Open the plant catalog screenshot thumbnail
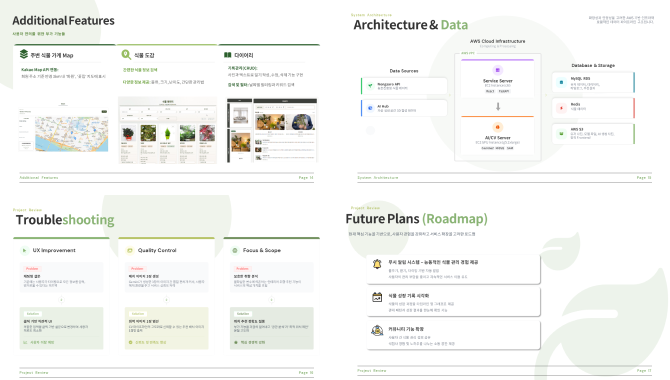Viewport: 670px width, 380px height. pos(168,130)
